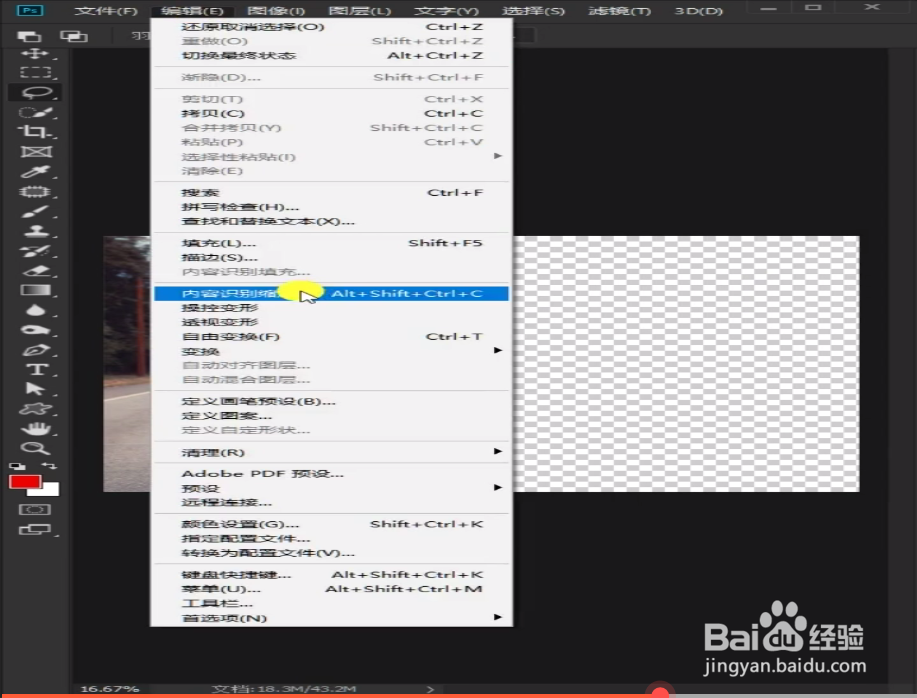Change the screen mode
Screen dimensions: 917x698
click(x=35, y=530)
